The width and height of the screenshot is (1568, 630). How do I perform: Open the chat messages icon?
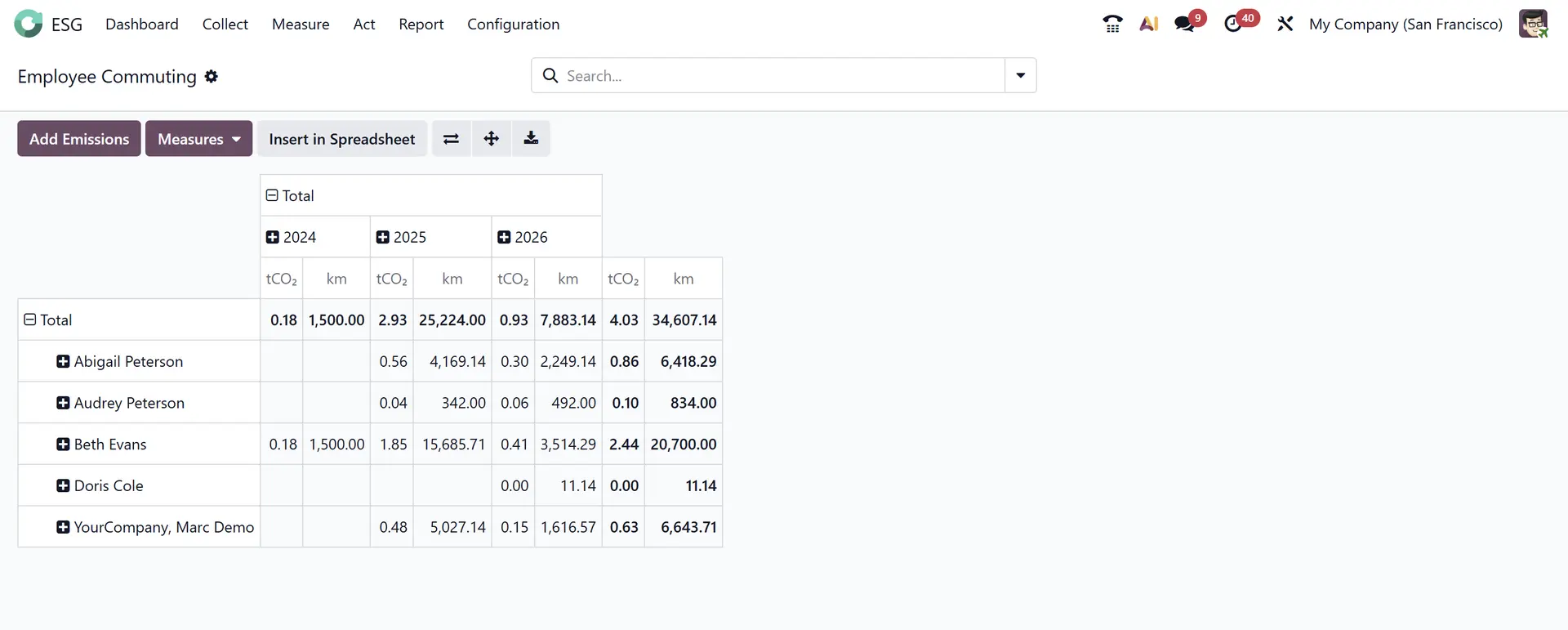1185,25
